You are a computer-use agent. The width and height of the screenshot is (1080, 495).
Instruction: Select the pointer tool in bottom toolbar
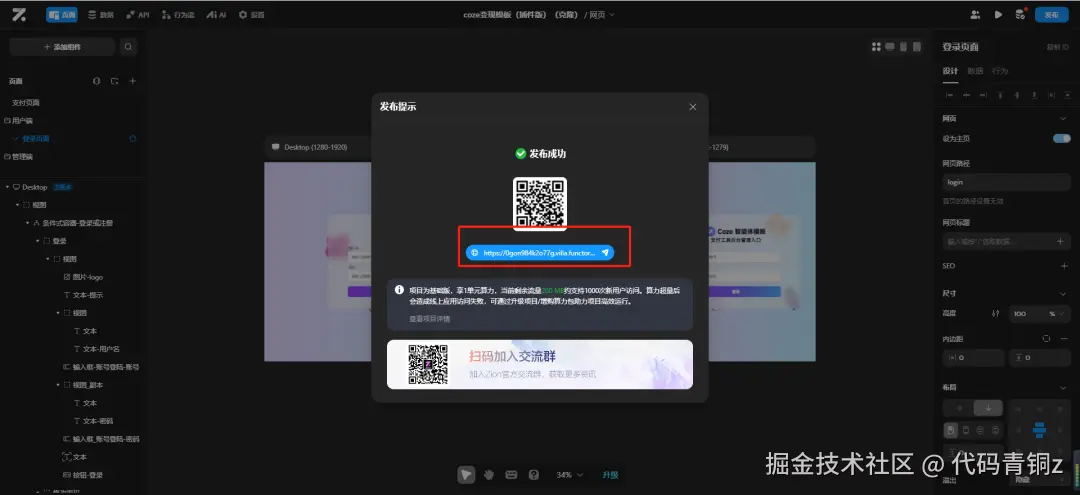coord(466,474)
